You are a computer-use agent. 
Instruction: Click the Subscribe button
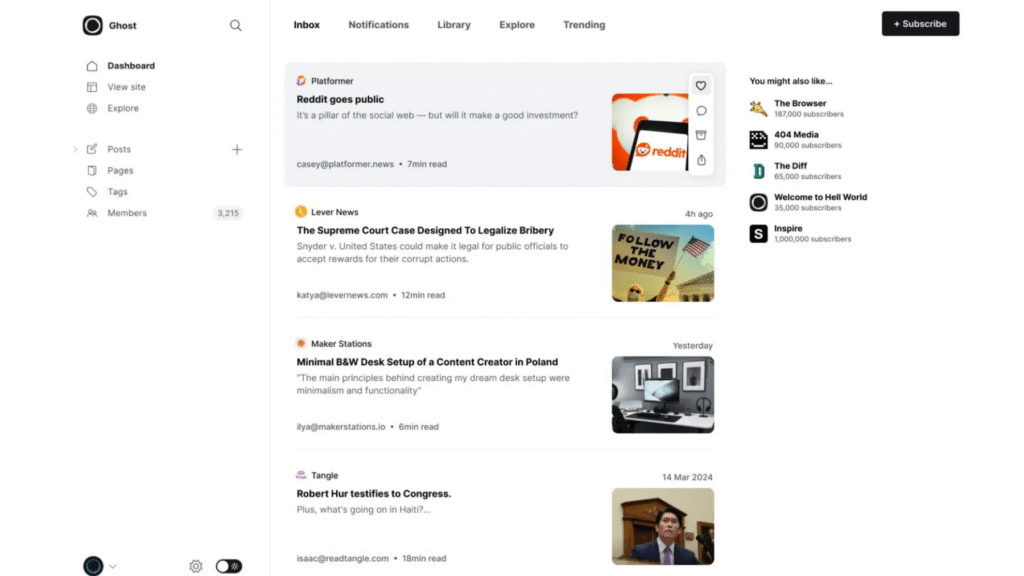(x=920, y=24)
